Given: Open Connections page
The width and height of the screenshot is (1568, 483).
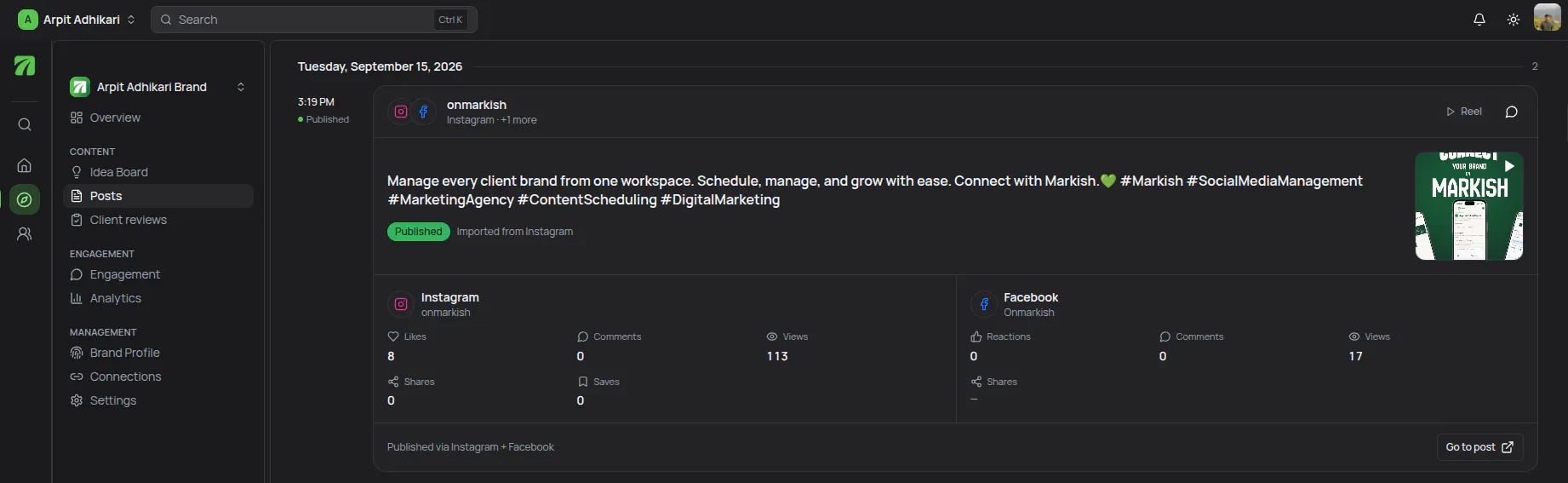Looking at the screenshot, I should coord(158,377).
